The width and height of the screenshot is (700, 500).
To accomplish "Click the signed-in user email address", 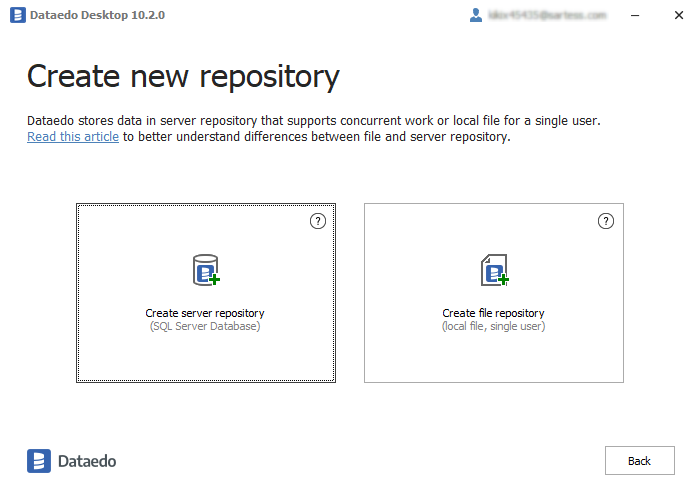I will coord(547,15).
